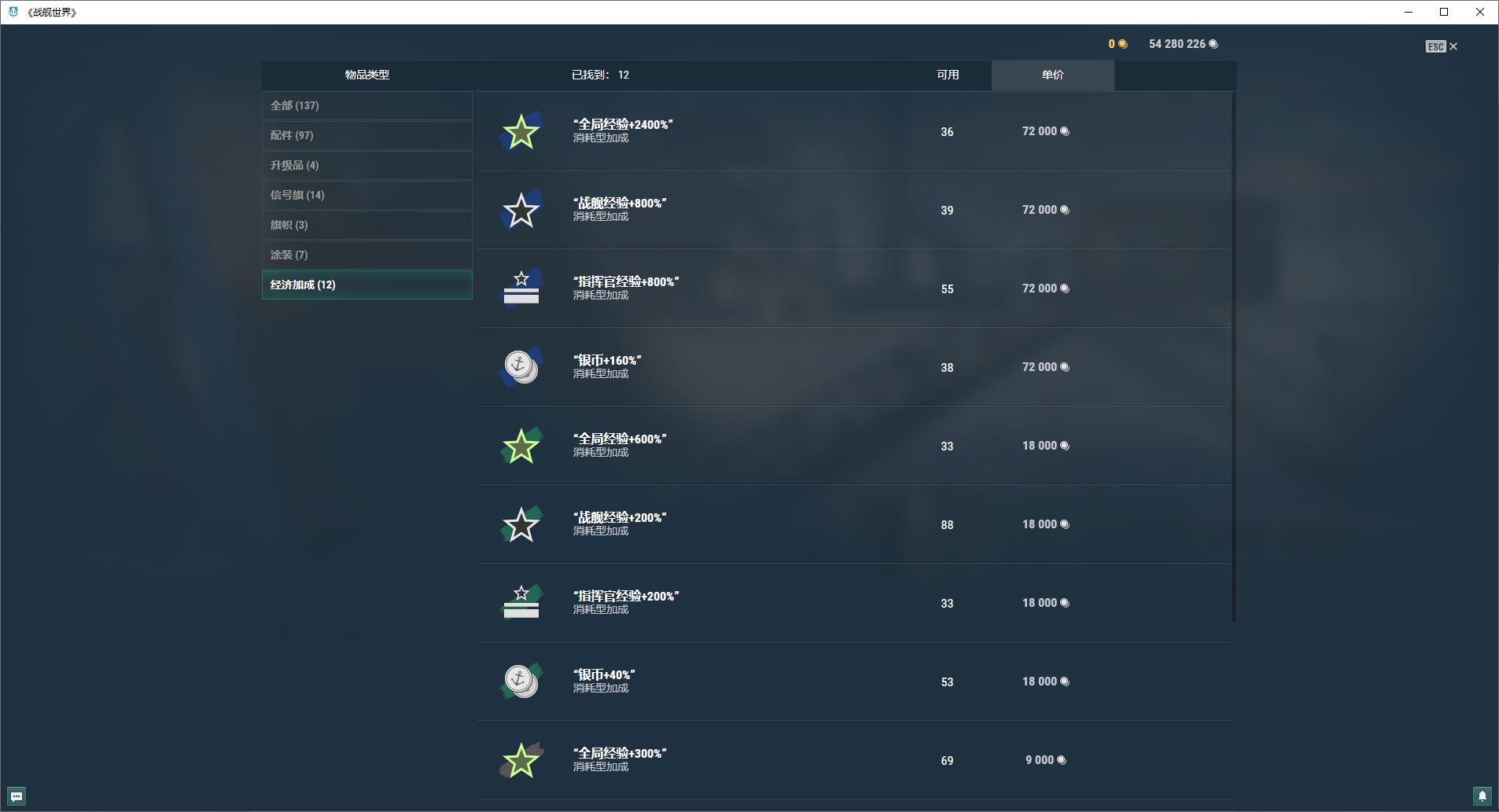Open the notification bell icon
The width and height of the screenshot is (1499, 812).
(1482, 796)
